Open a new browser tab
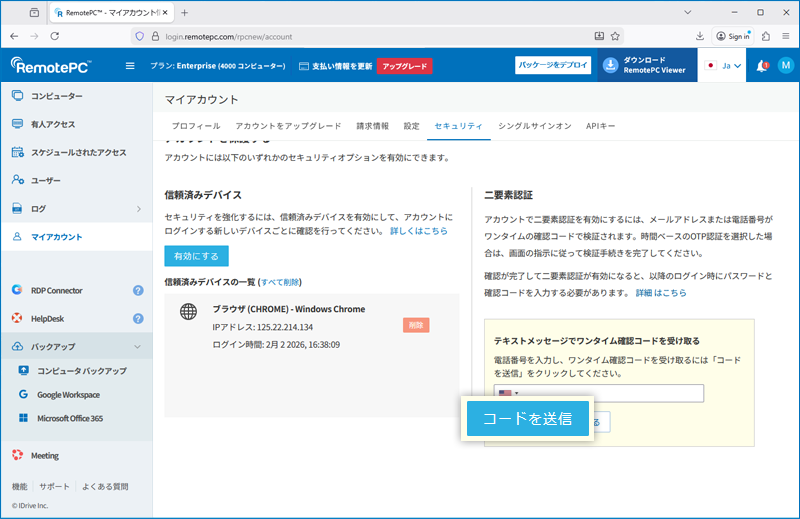The height and width of the screenshot is (519, 800). [x=185, y=13]
